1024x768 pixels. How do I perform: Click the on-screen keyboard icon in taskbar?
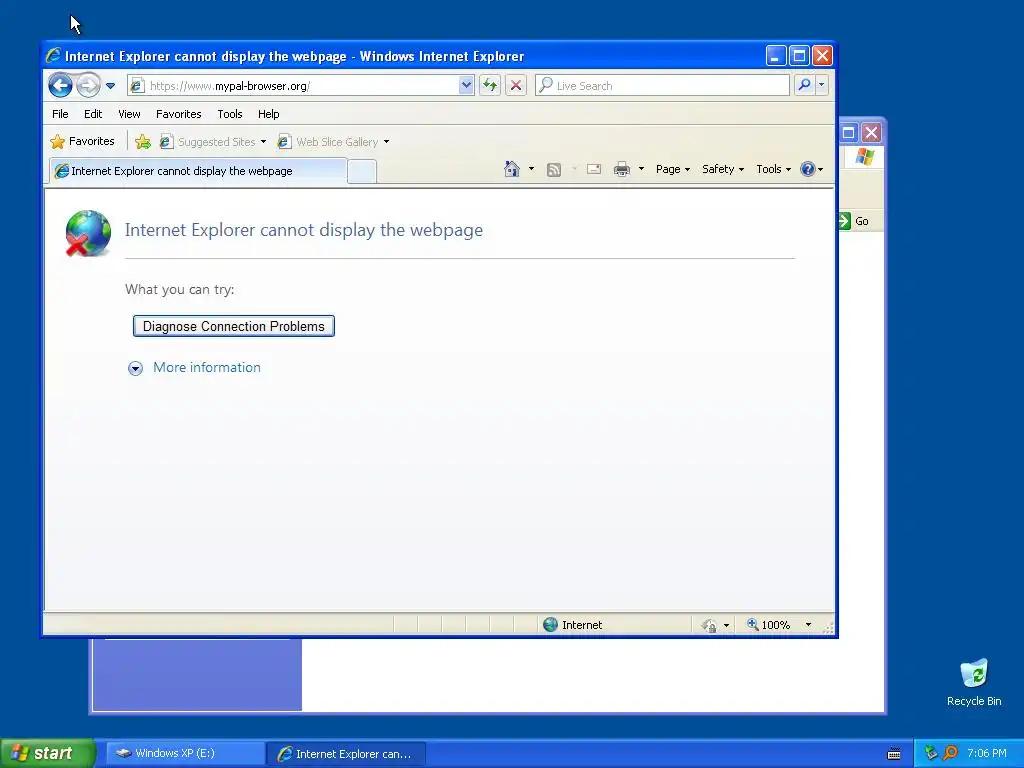894,754
